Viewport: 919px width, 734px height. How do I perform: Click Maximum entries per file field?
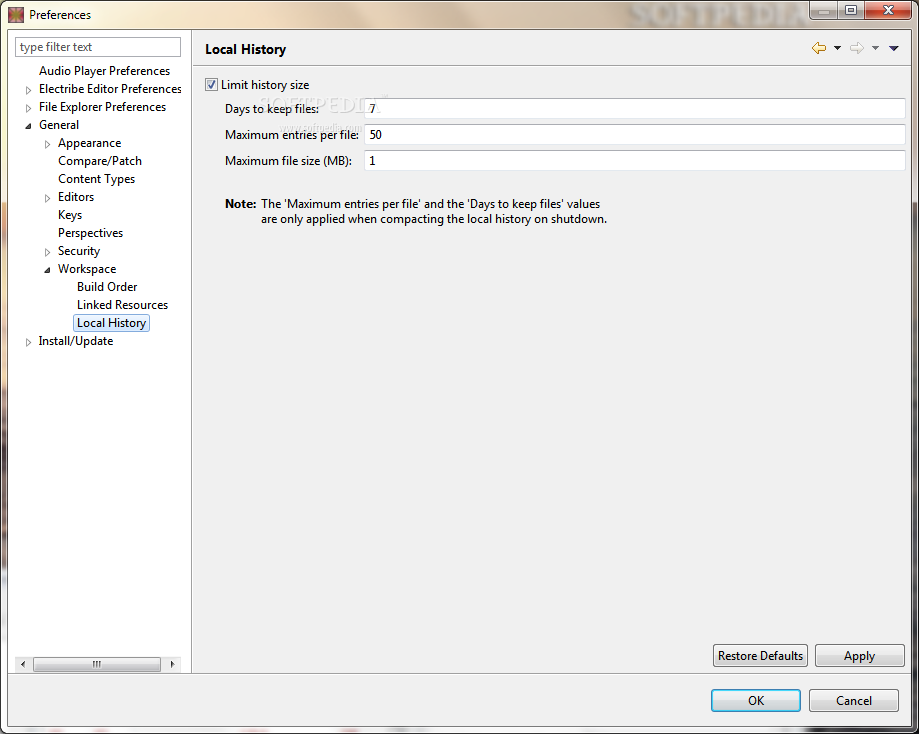(635, 135)
